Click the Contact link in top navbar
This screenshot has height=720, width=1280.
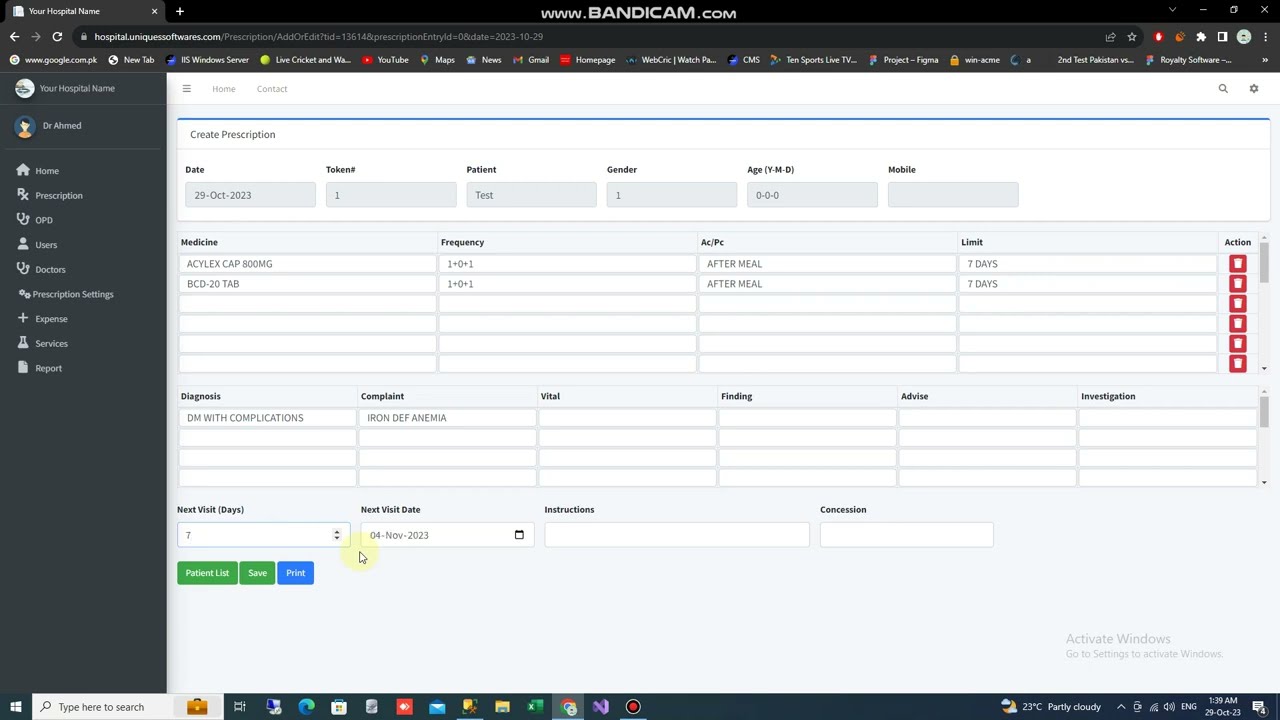click(272, 89)
